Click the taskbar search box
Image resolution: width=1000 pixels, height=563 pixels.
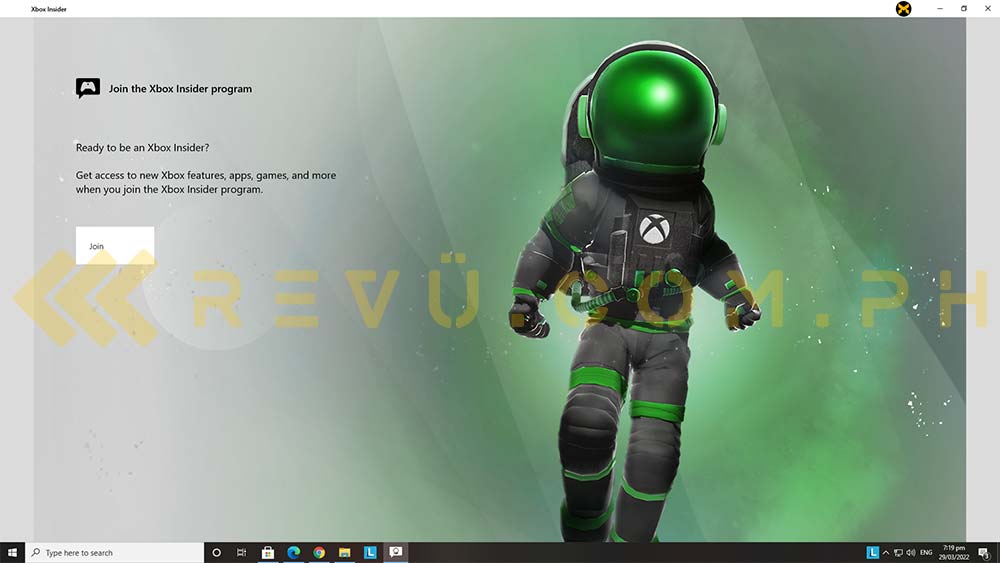(x=115, y=553)
